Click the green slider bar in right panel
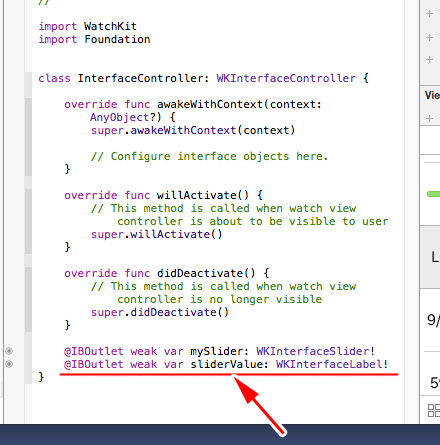The image size is (440, 445). (433, 194)
